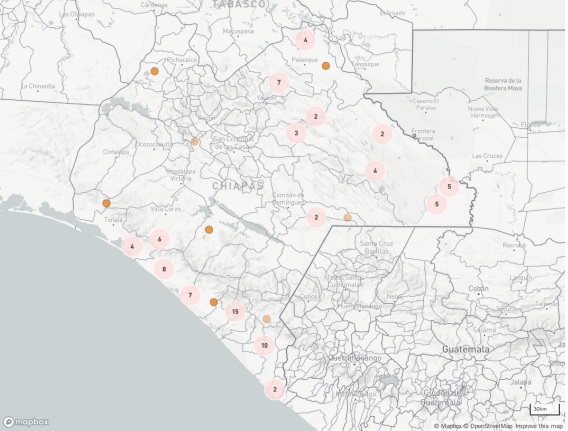
Task: Click the orange point below Villa Corzo
Action: pyautogui.click(x=209, y=230)
